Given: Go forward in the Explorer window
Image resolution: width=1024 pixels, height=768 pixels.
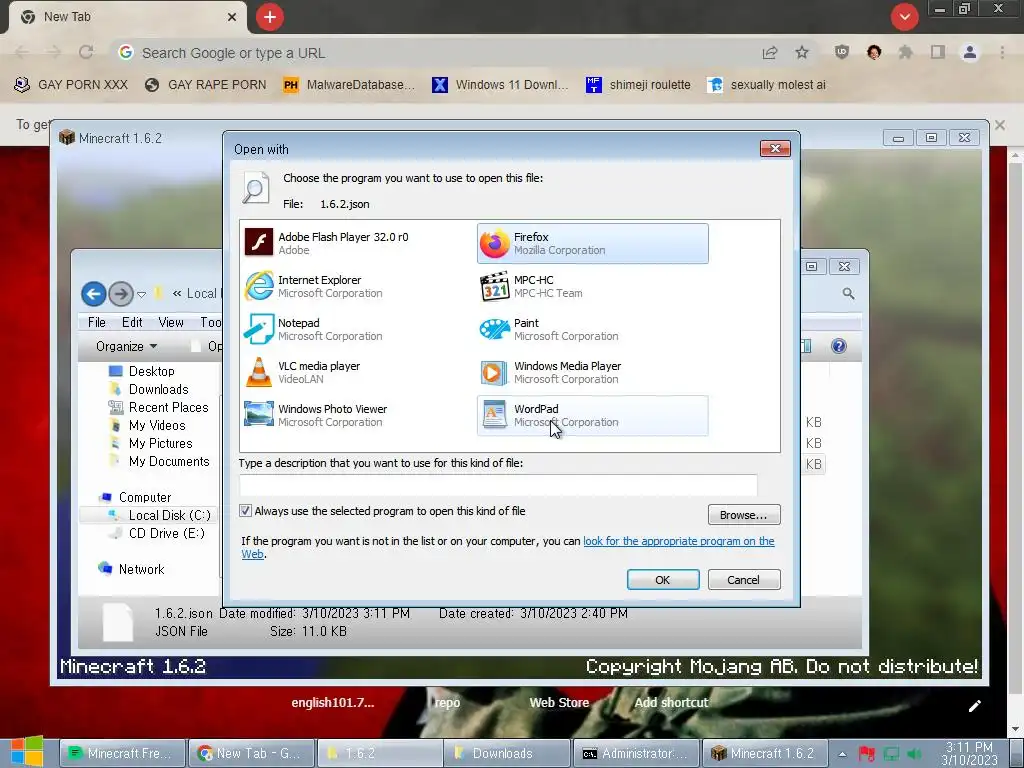Looking at the screenshot, I should click(121, 294).
